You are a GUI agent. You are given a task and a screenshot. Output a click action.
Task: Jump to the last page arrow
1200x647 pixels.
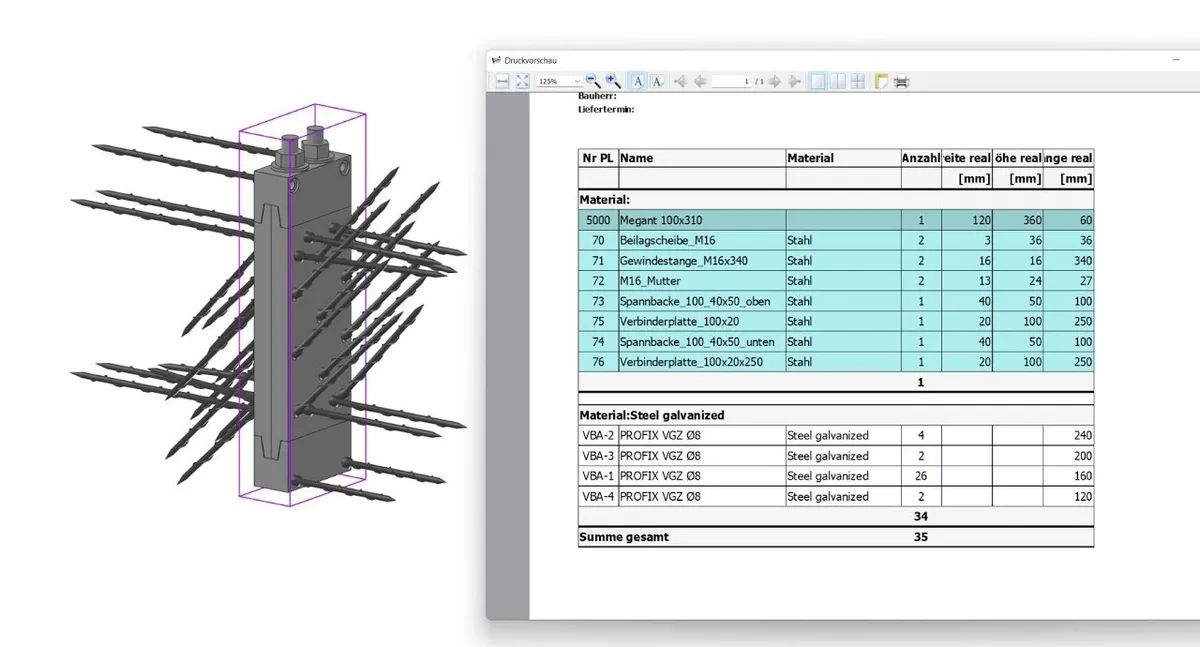click(x=795, y=81)
